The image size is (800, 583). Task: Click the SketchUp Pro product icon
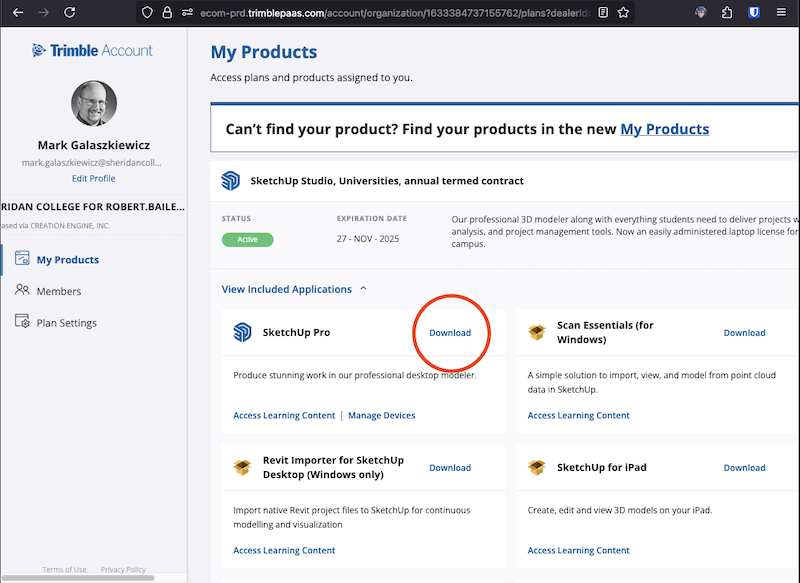coord(241,332)
